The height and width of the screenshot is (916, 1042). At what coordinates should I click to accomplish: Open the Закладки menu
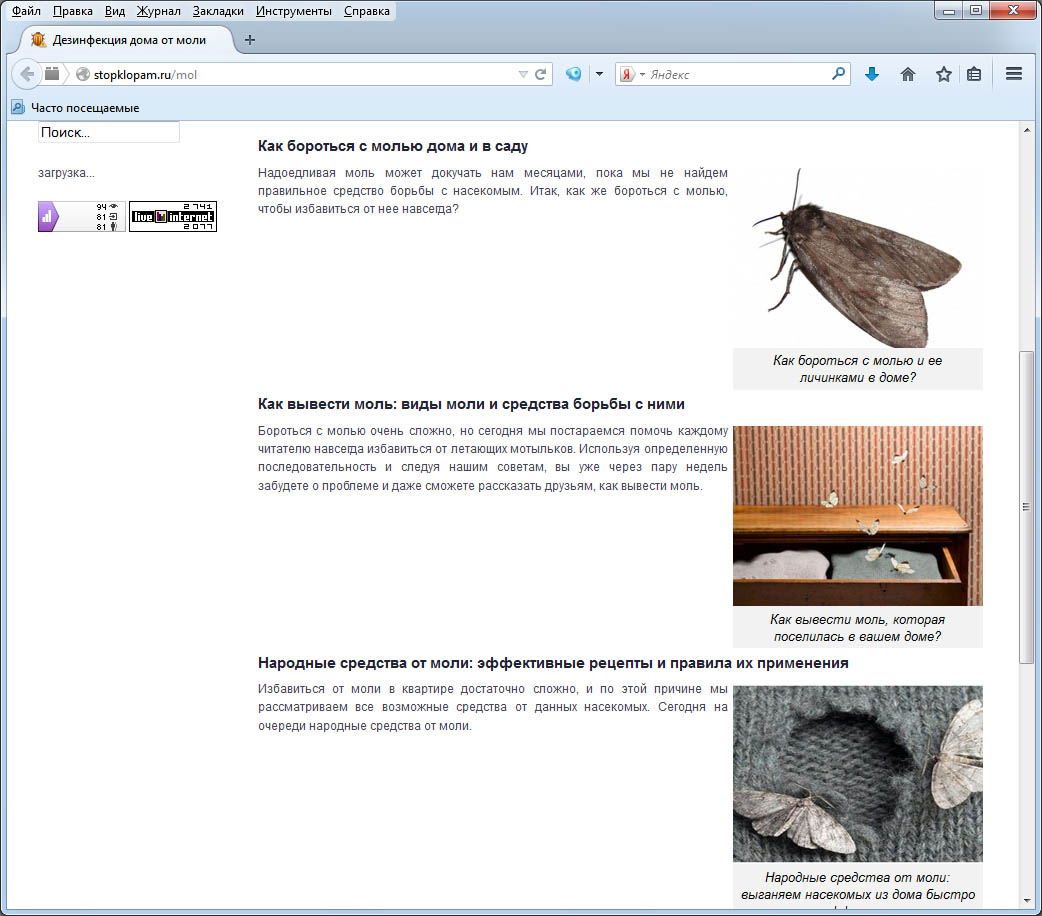click(219, 11)
